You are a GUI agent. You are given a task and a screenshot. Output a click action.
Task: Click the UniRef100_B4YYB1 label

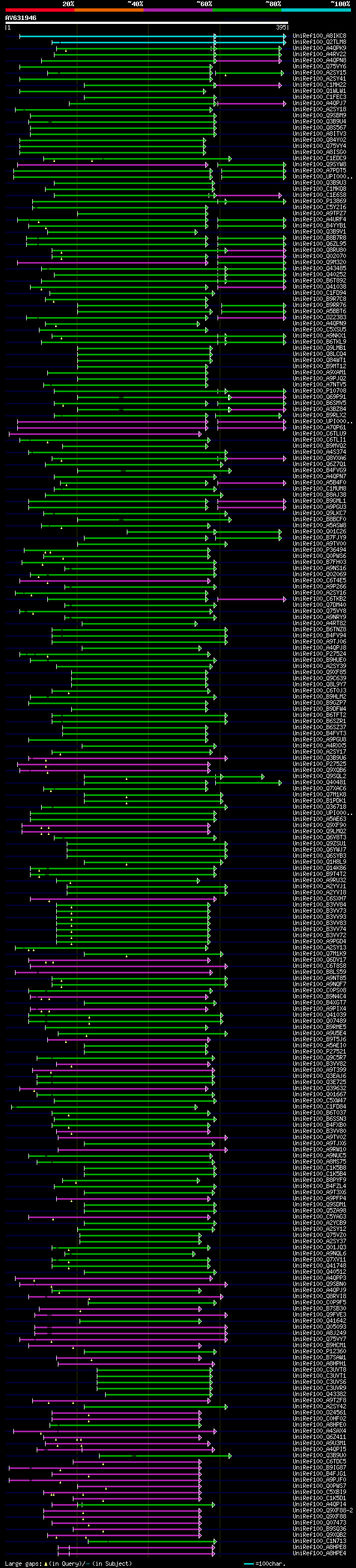click(319, 225)
